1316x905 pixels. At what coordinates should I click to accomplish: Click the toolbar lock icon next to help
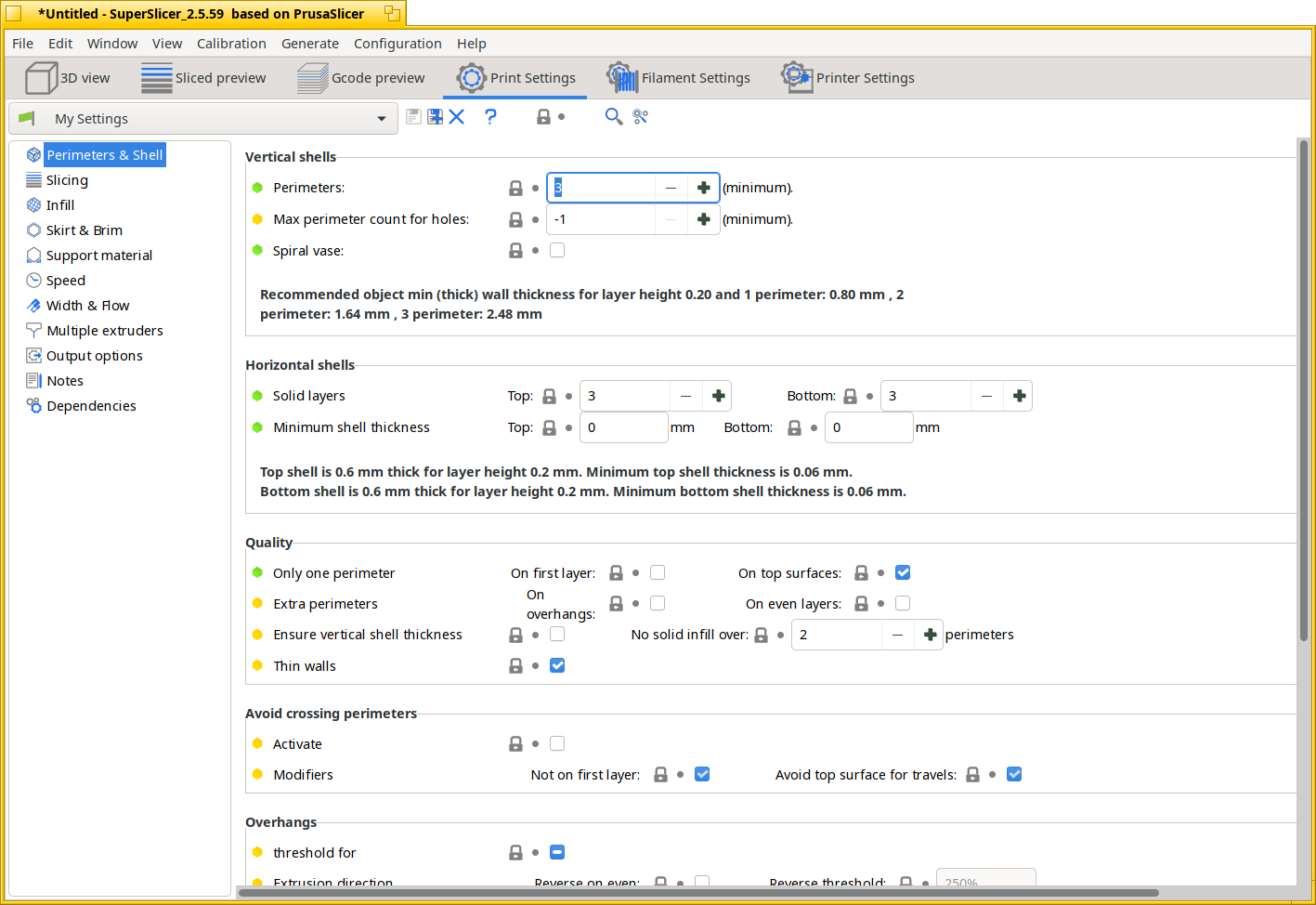pos(544,117)
